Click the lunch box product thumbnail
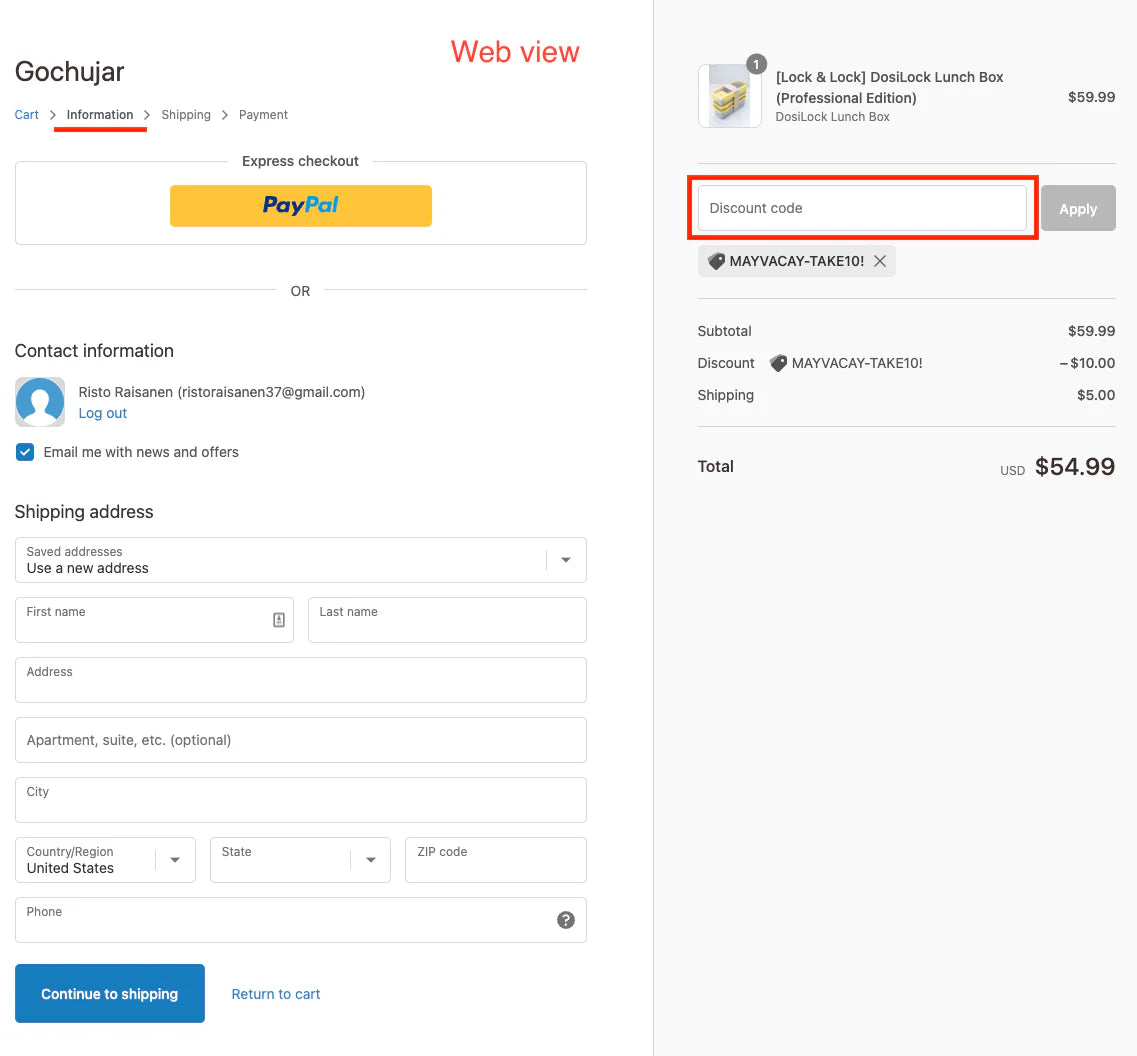The image size is (1137, 1056). [729, 97]
